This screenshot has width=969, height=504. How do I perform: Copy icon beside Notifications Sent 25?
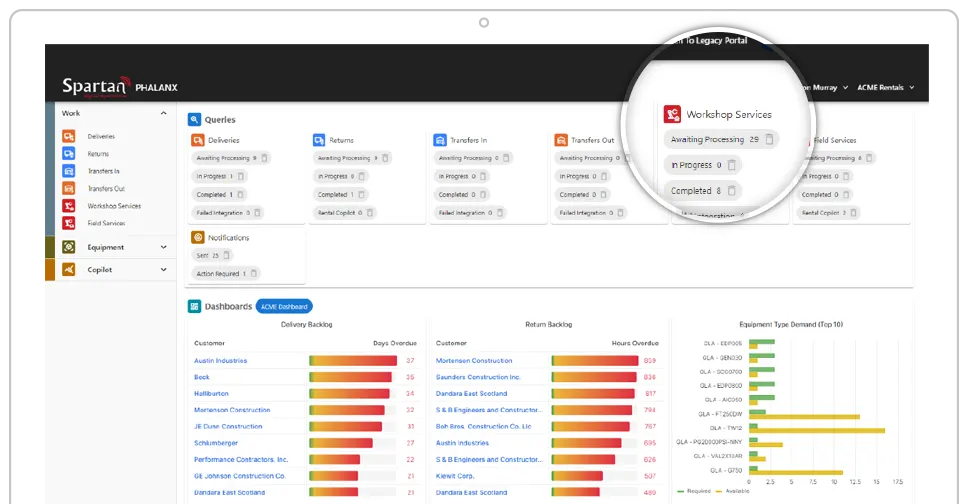tap(226, 255)
